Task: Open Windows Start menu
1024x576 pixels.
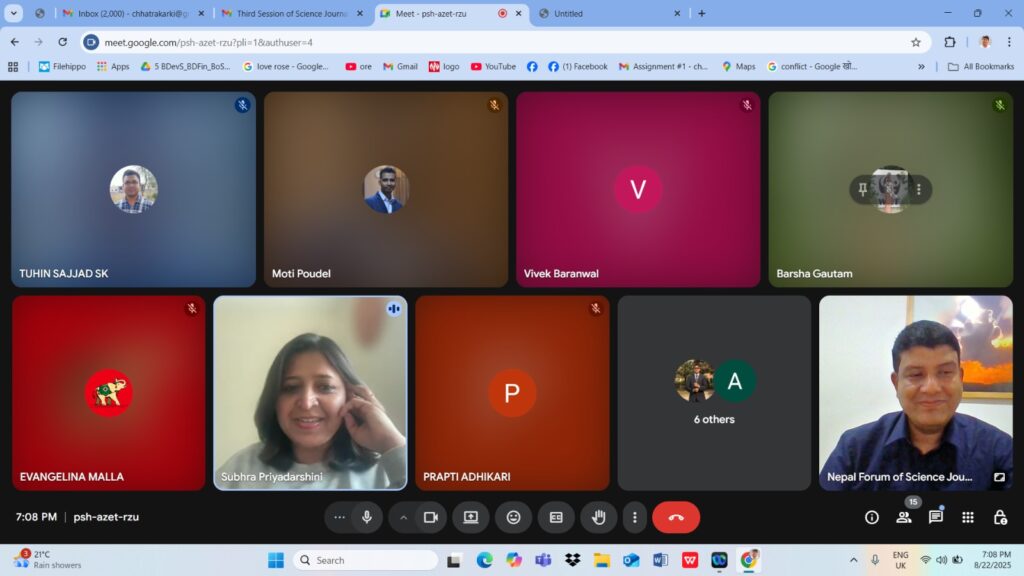Action: click(276, 560)
